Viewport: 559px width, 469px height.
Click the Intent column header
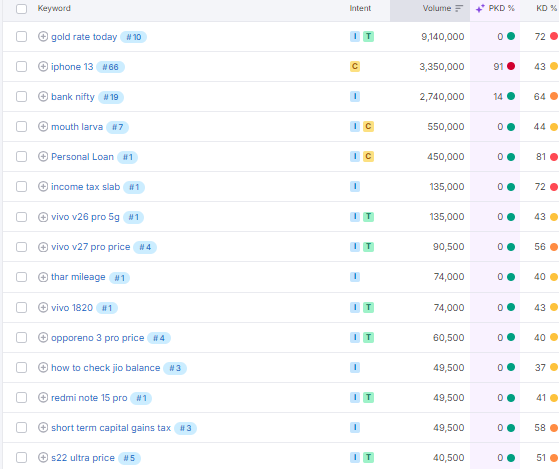coord(360,8)
